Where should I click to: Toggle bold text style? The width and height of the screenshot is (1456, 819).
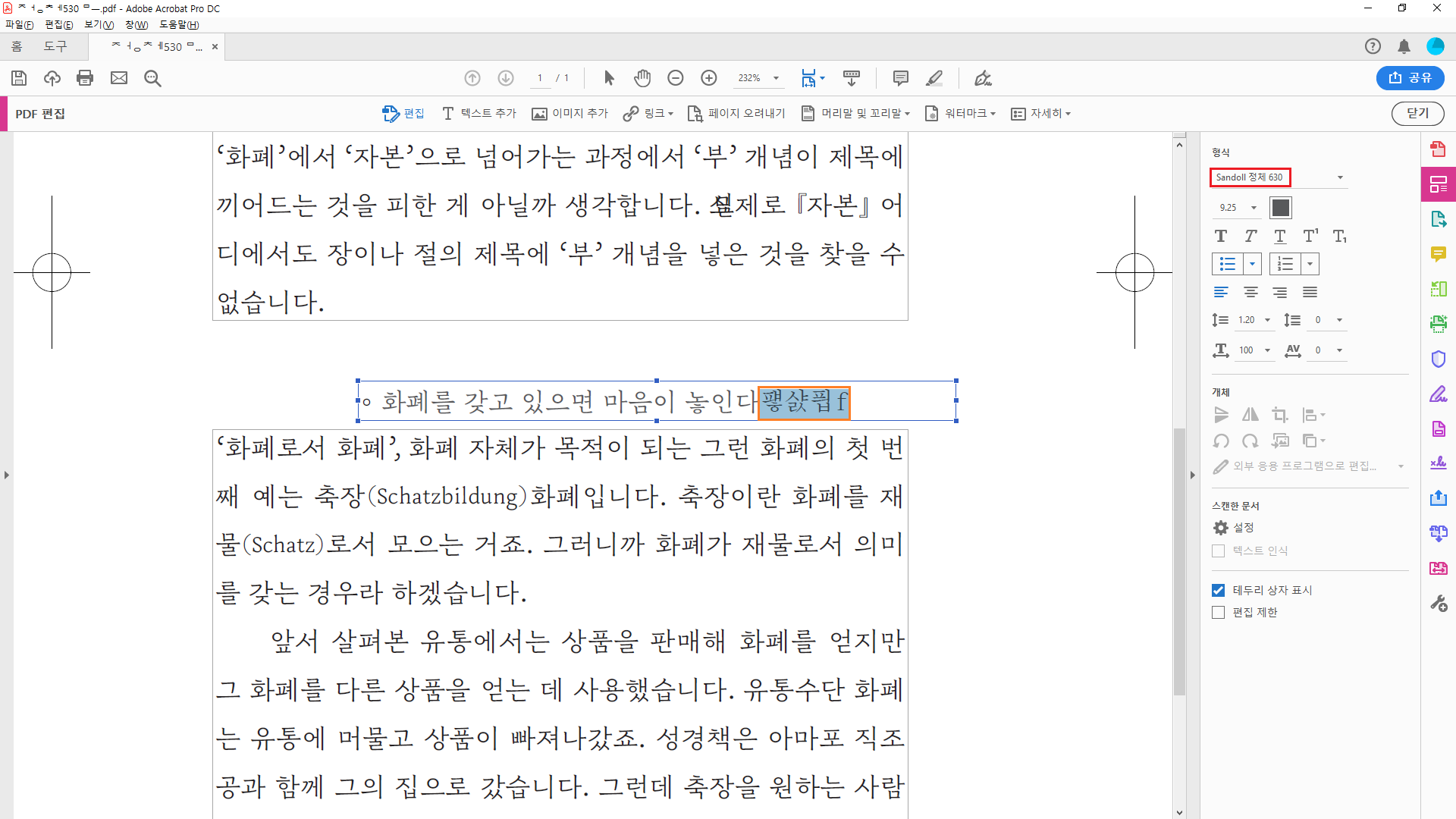(1221, 237)
